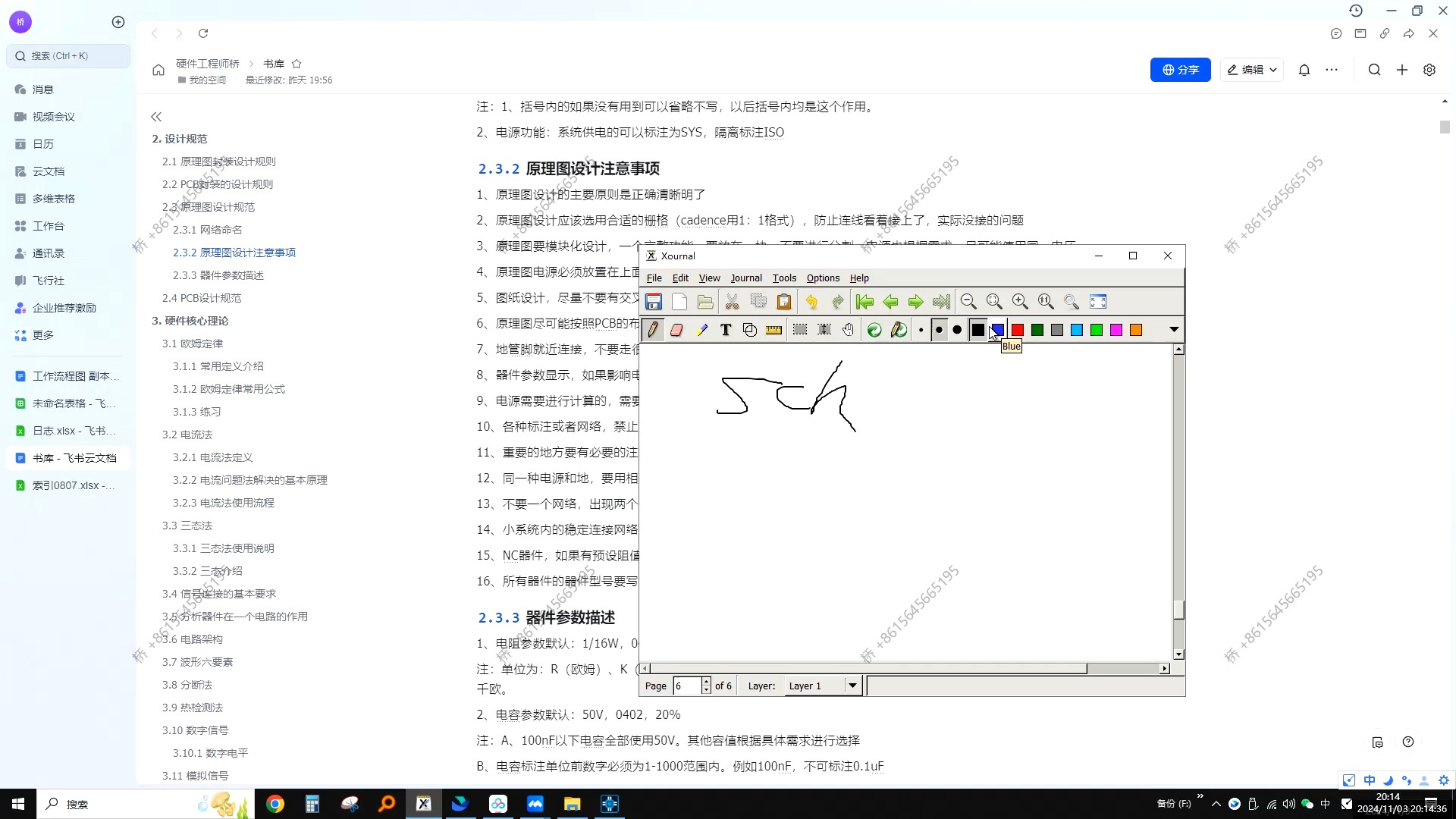Go to the next page in Xournal
This screenshot has height=819, width=1456.
915,302
